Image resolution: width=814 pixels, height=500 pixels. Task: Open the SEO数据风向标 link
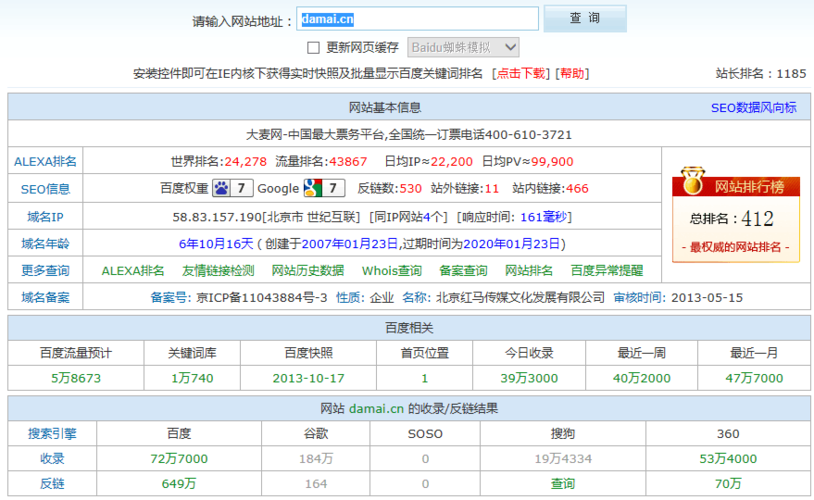point(753,107)
